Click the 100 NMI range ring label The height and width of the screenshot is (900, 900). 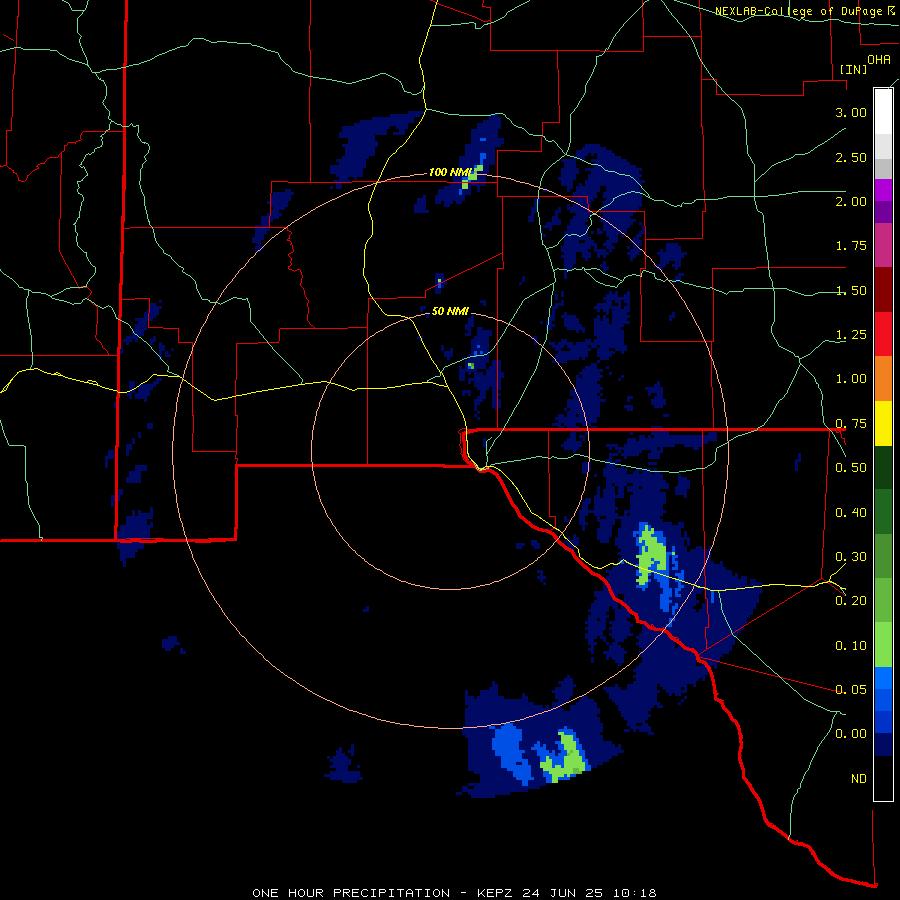(450, 172)
